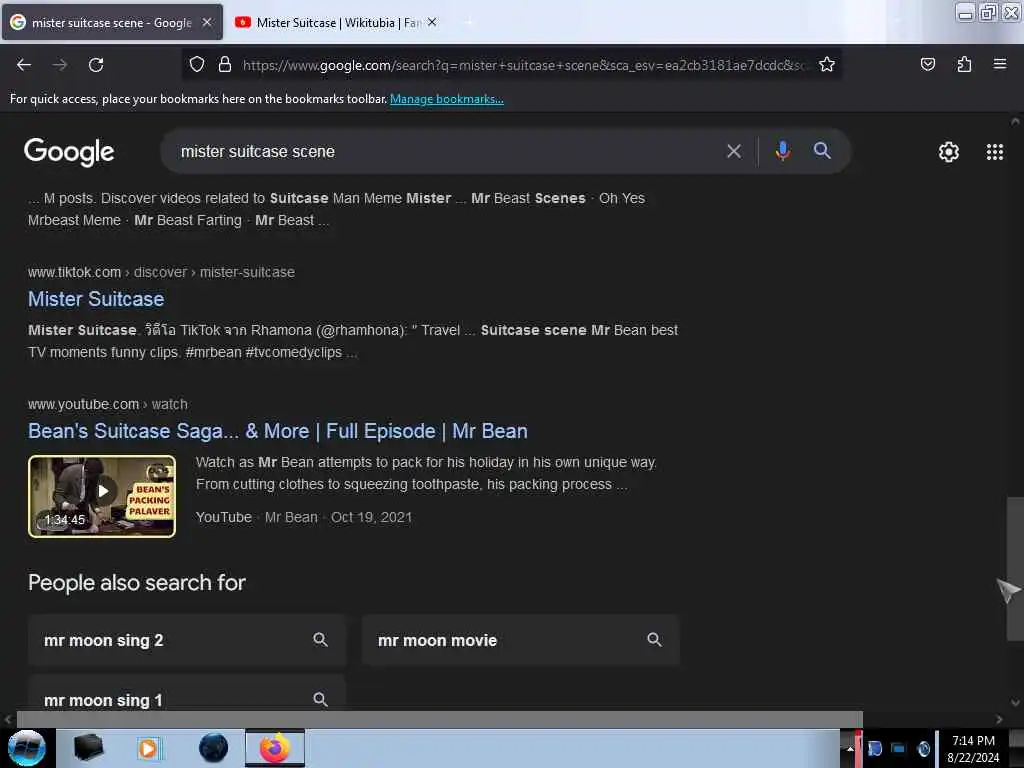
Task: Open the black box taskbar icon
Action: pyautogui.click(x=88, y=748)
